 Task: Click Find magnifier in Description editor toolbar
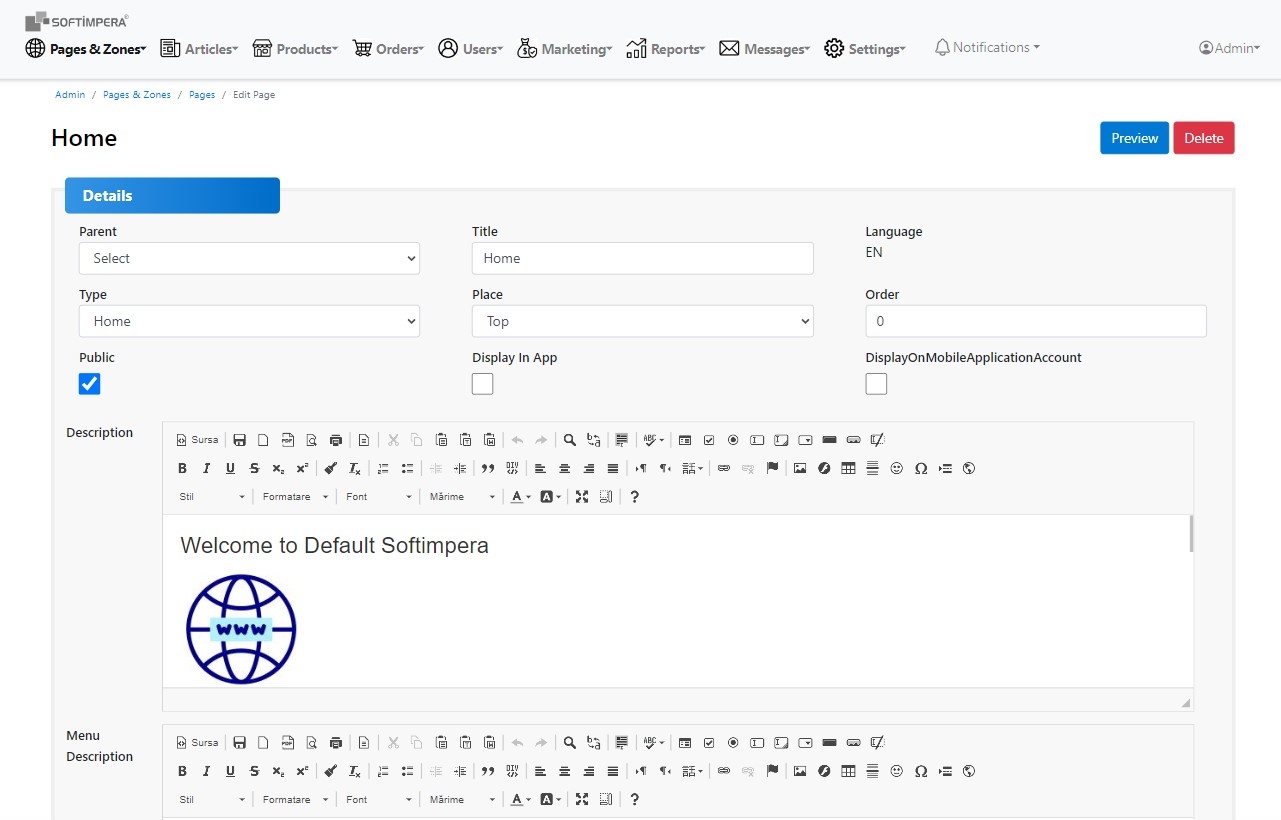coord(569,440)
